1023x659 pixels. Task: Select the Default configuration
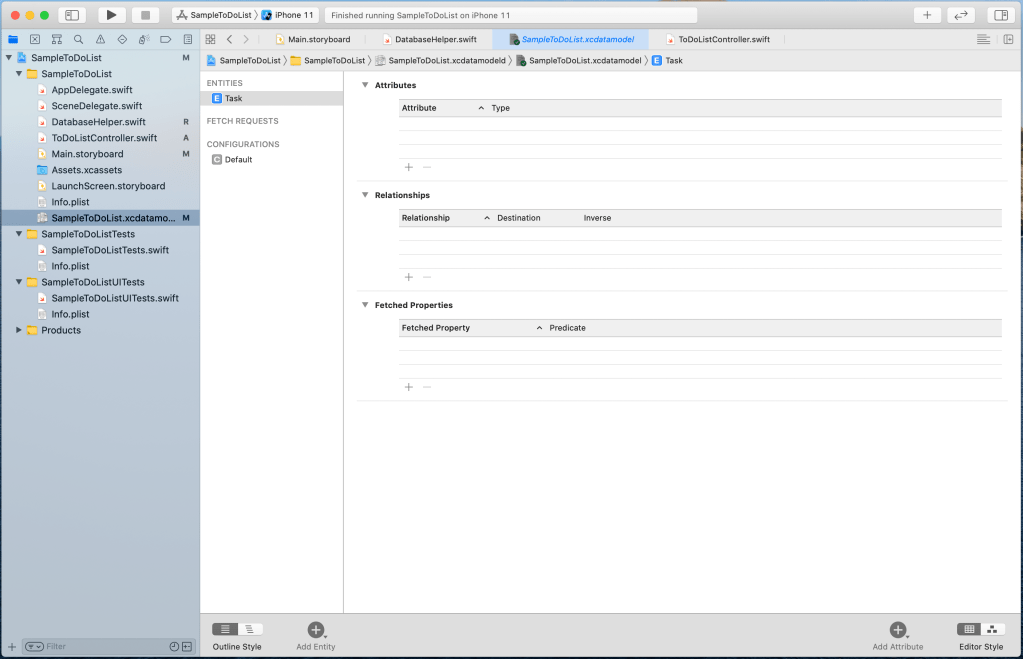tap(238, 159)
